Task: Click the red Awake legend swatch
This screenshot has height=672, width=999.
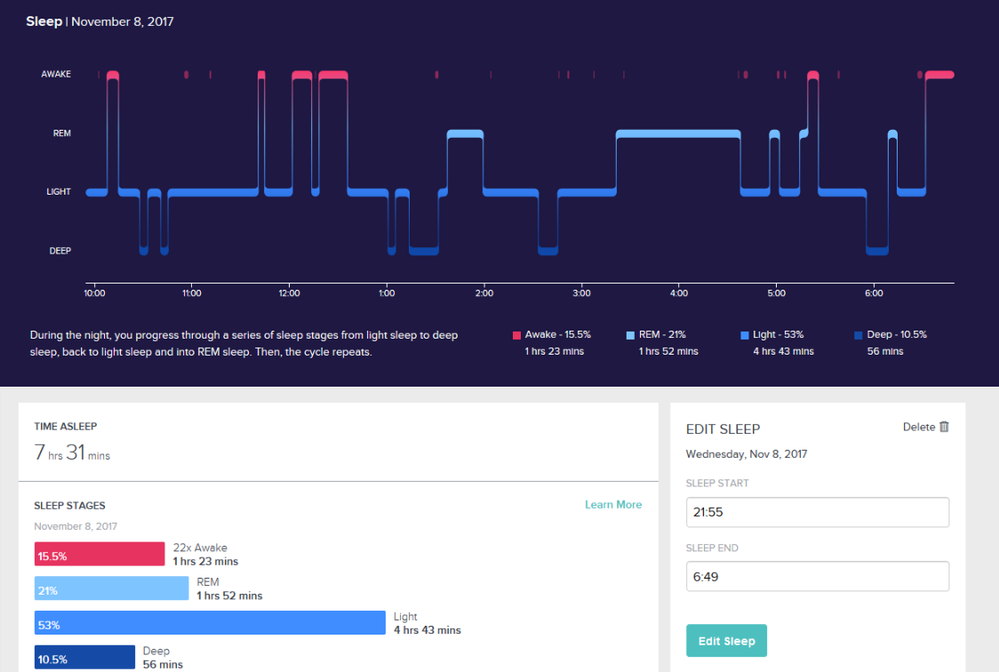Action: click(517, 336)
